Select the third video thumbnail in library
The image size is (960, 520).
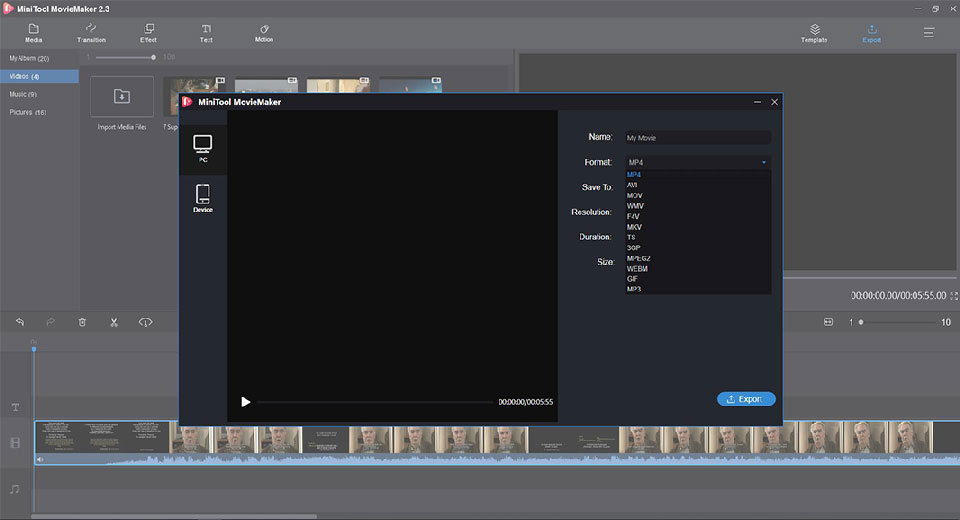pyautogui.click(x=338, y=86)
